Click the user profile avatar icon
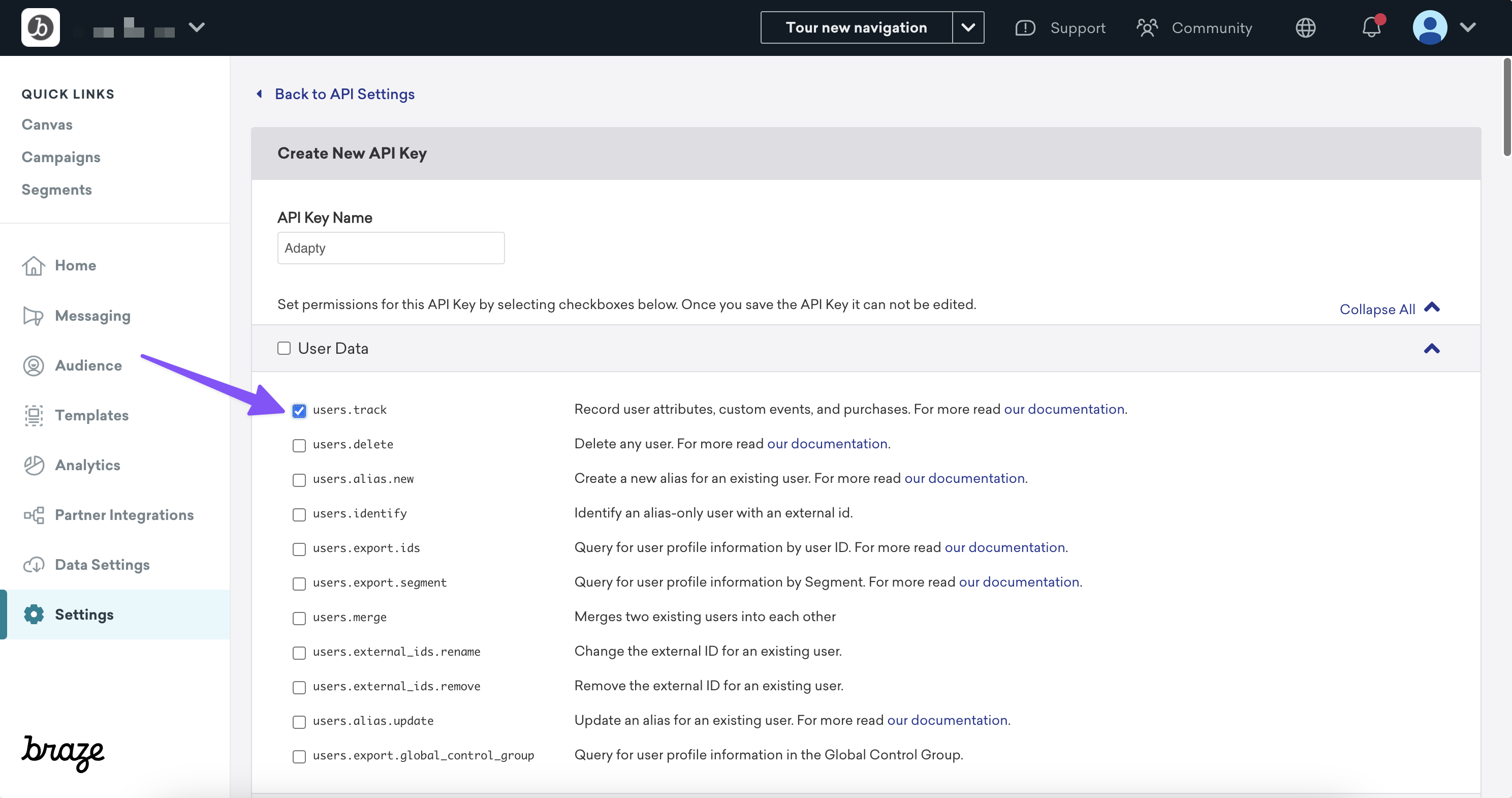 pos(1429,27)
